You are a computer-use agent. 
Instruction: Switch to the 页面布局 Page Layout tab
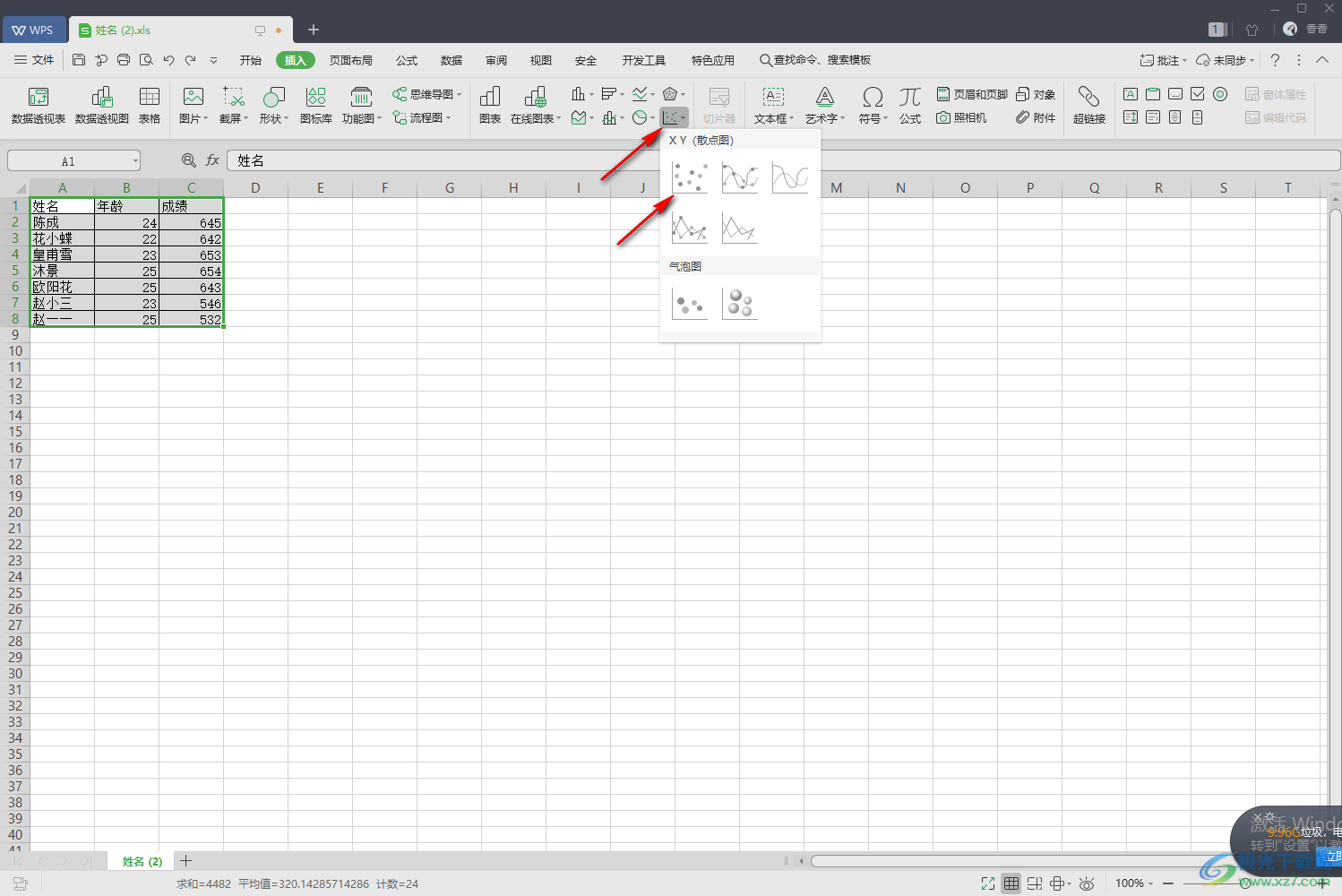[351, 60]
